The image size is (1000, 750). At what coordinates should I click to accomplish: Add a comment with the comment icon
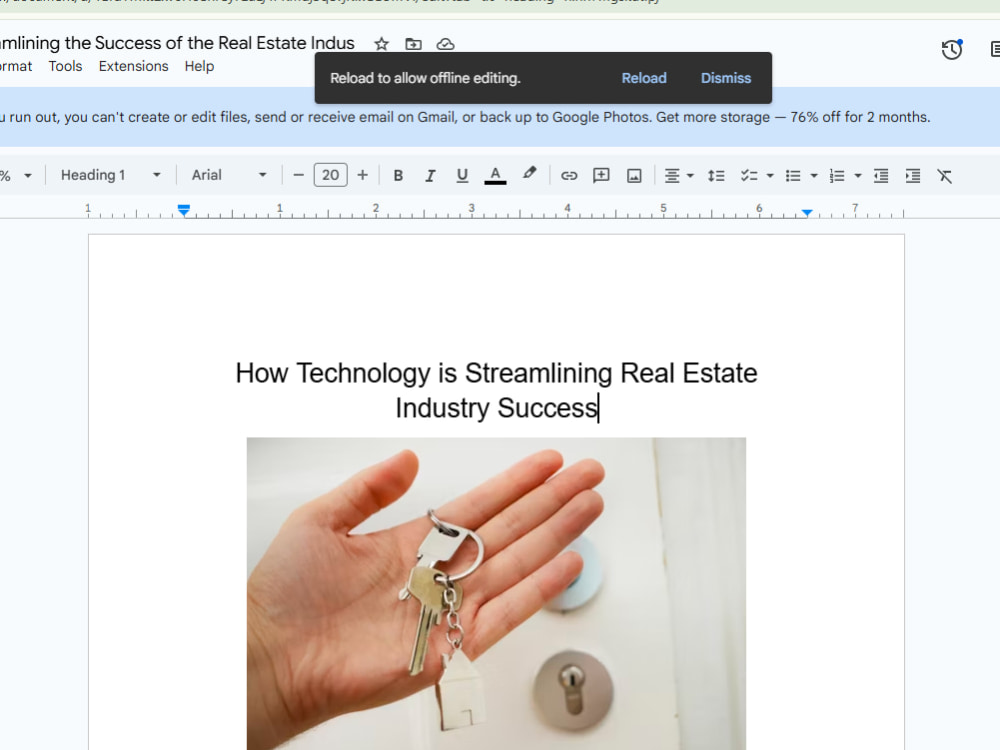[x=601, y=175]
